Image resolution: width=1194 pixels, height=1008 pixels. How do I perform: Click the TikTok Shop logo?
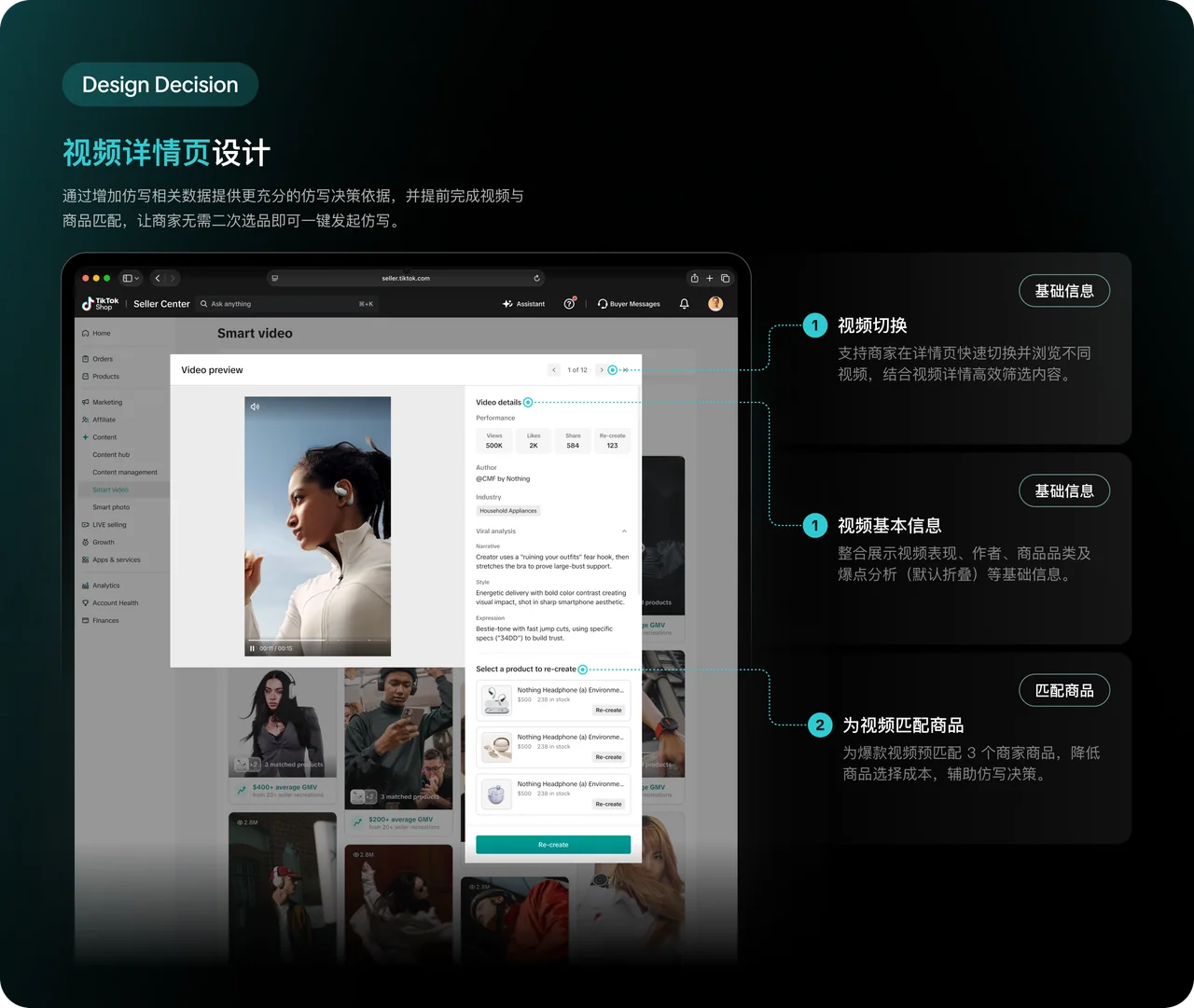(x=101, y=304)
